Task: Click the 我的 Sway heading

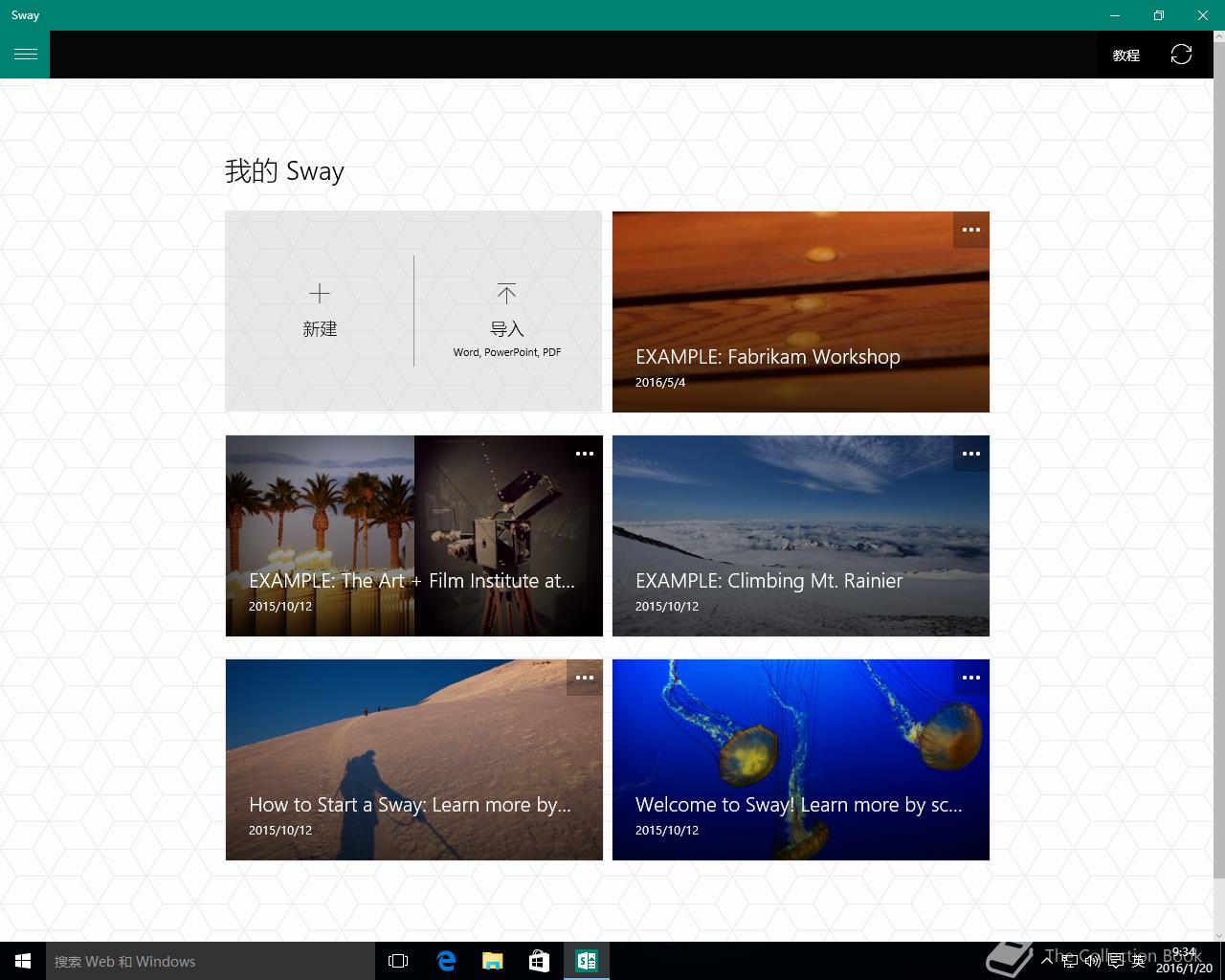Action: pyautogui.click(x=284, y=171)
